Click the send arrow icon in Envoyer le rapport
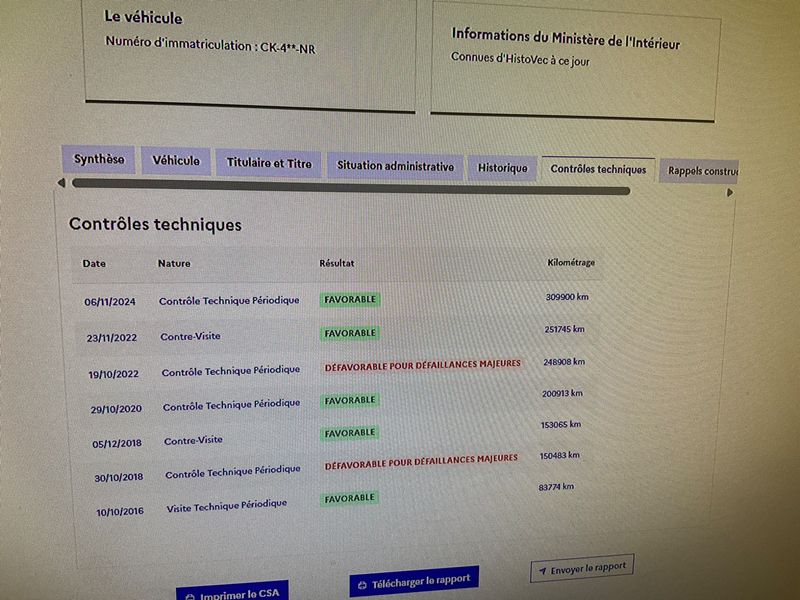This screenshot has width=800, height=600. coord(542,571)
